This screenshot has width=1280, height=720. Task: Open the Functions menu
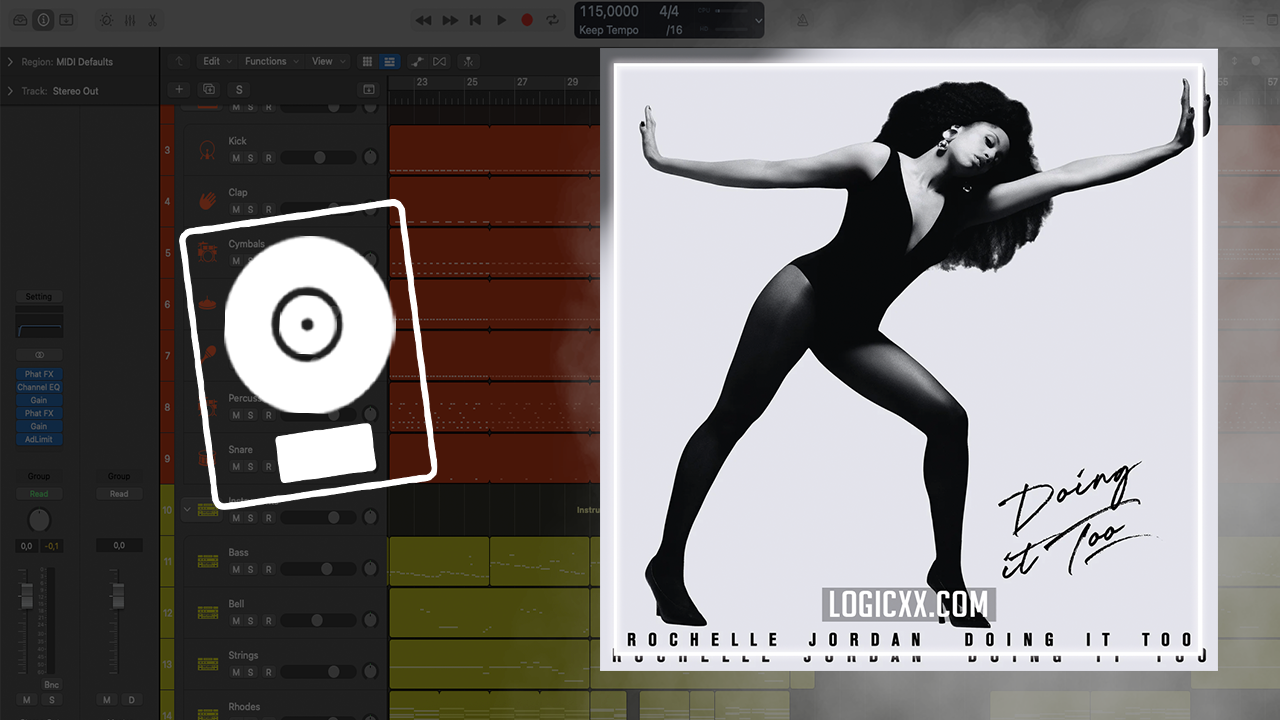tap(270, 61)
